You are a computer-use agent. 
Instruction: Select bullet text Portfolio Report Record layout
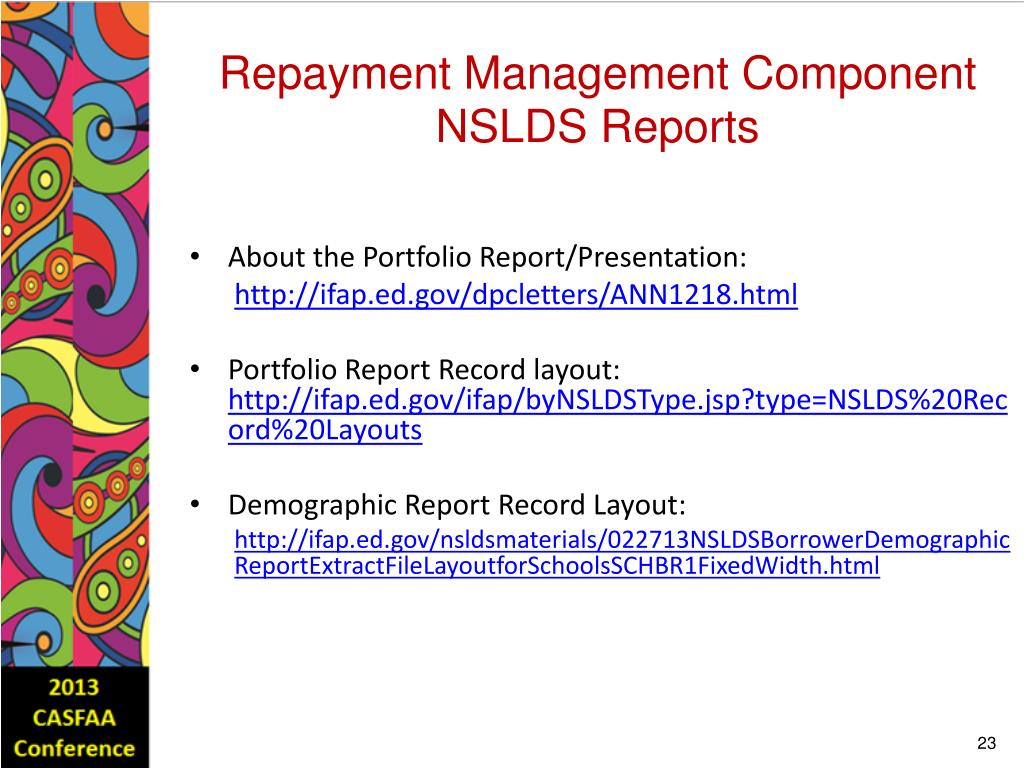(424, 370)
